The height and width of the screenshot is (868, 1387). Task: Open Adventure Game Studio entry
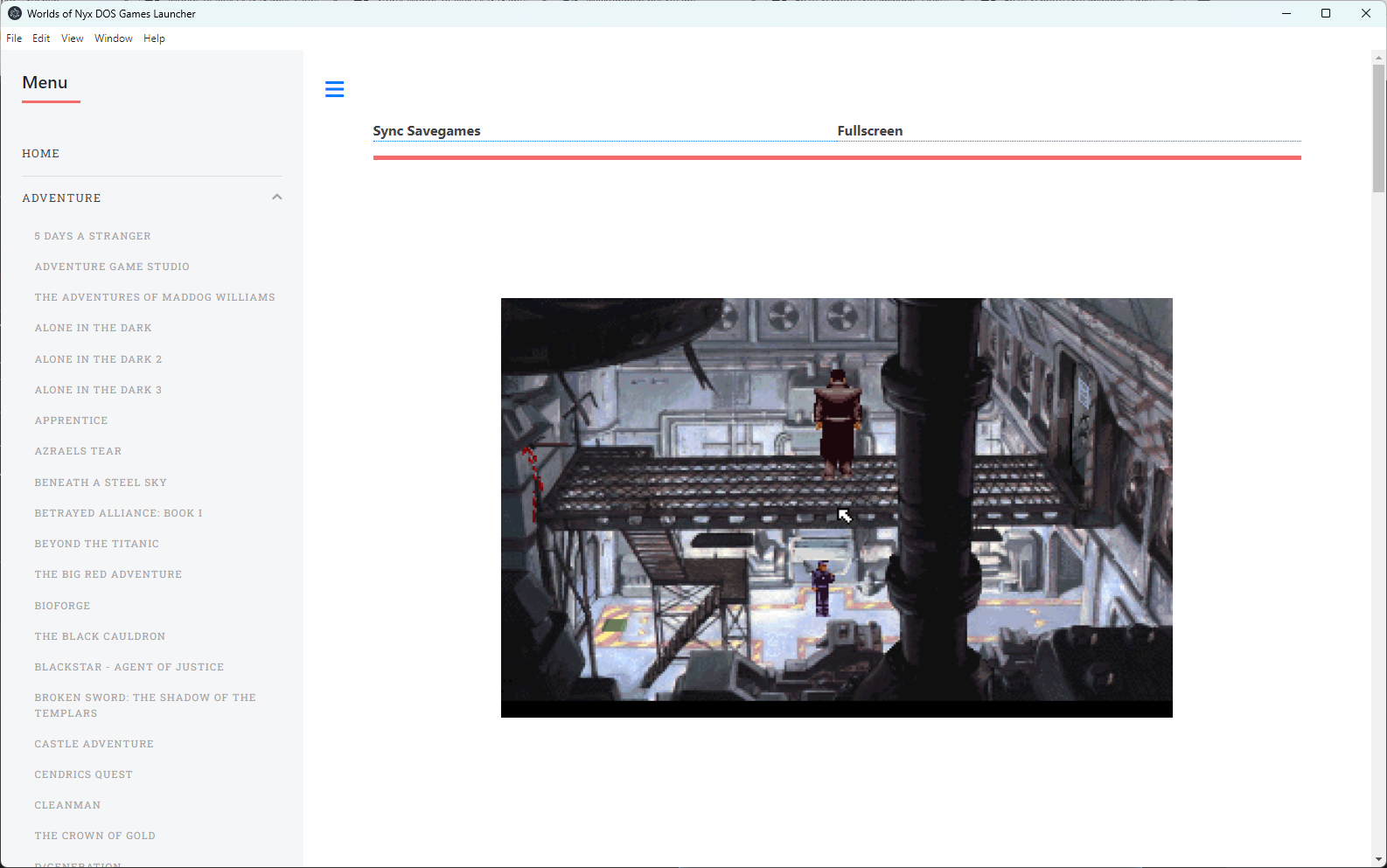click(112, 267)
